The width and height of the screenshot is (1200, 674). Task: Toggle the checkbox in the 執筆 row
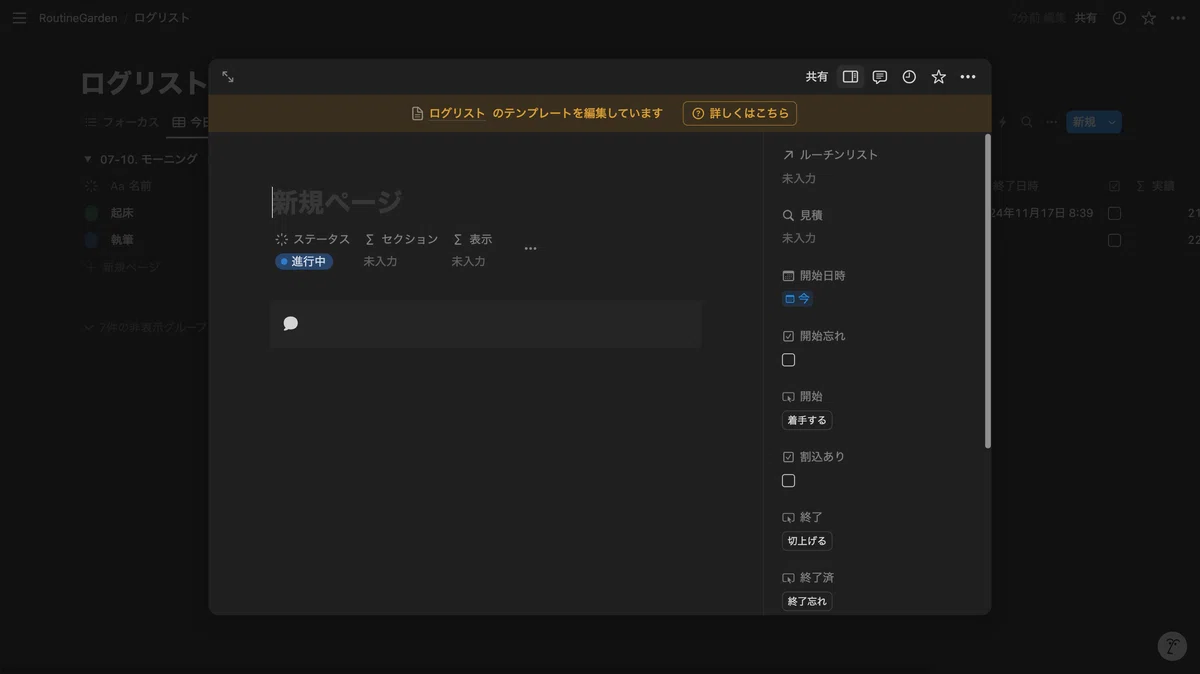[1114, 240]
